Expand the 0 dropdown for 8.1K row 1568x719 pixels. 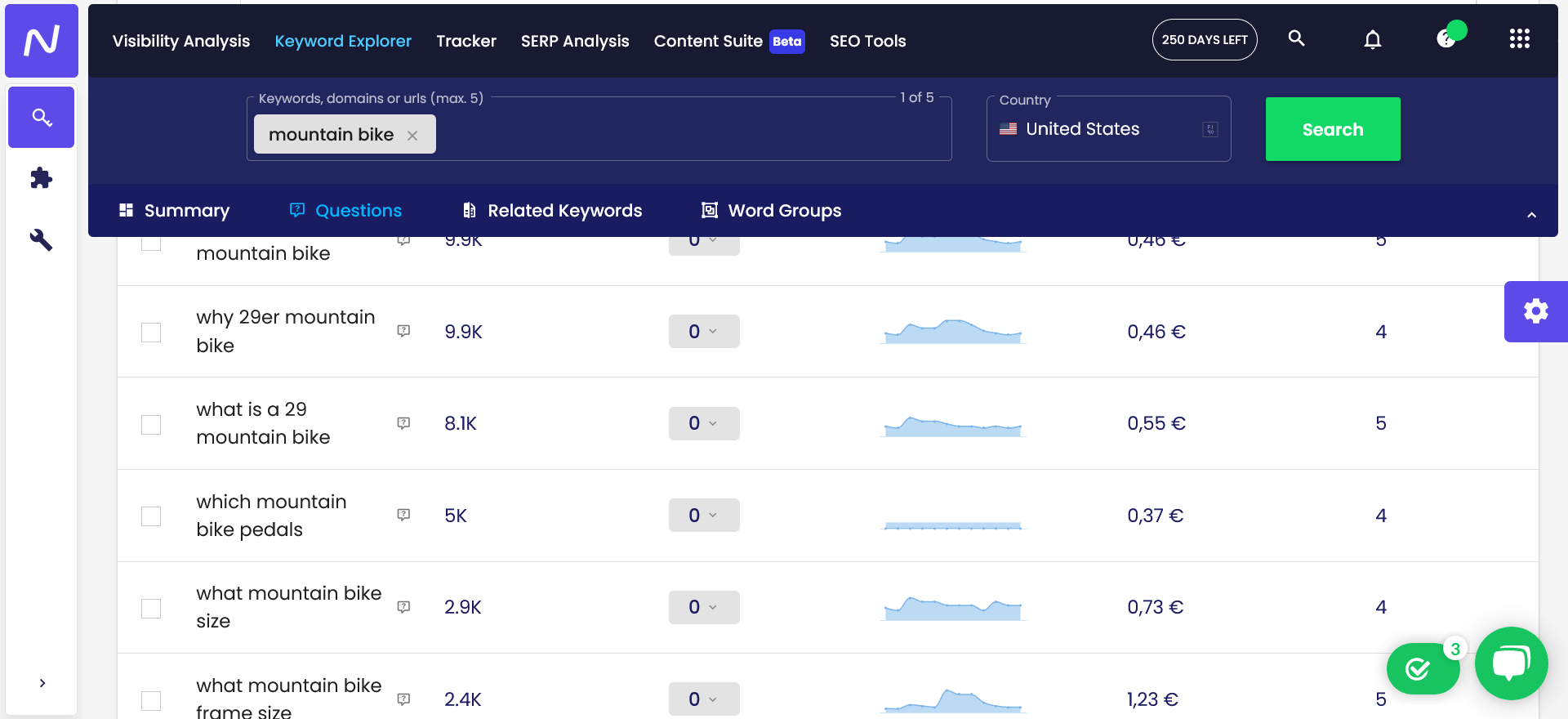coord(703,423)
